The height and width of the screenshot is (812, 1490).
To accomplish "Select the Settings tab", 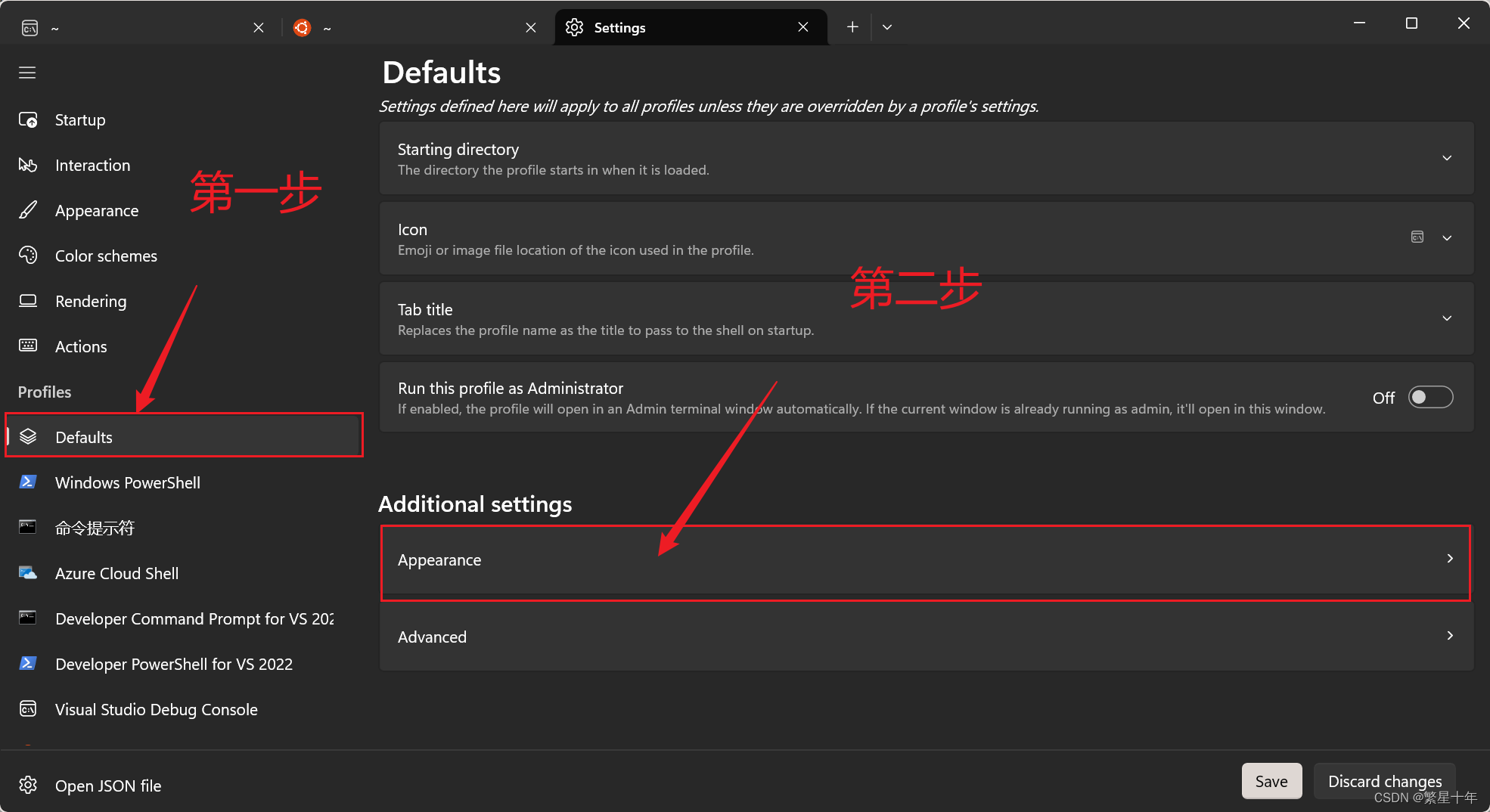I will (x=690, y=27).
